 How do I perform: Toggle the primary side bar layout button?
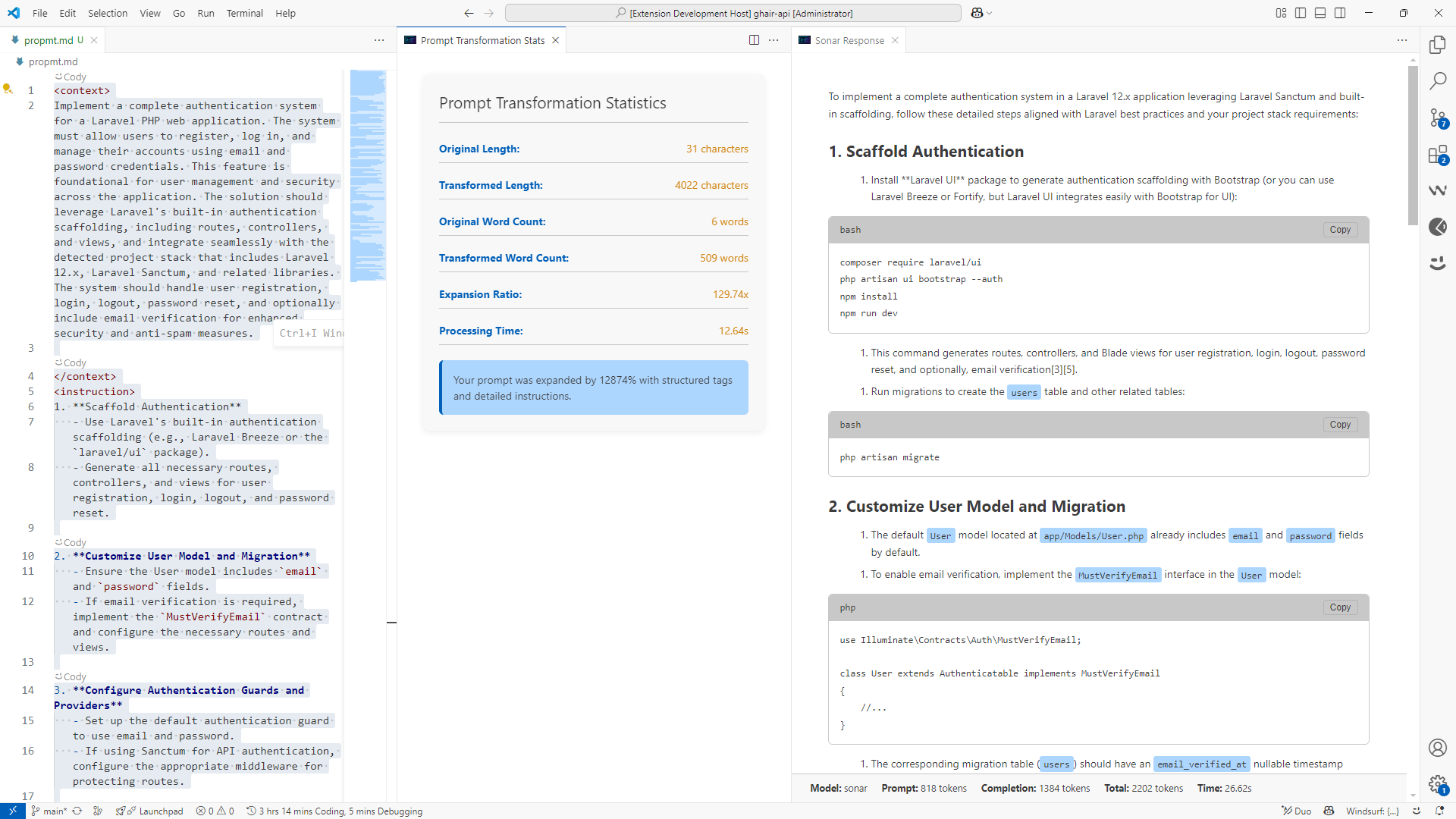tap(1301, 13)
